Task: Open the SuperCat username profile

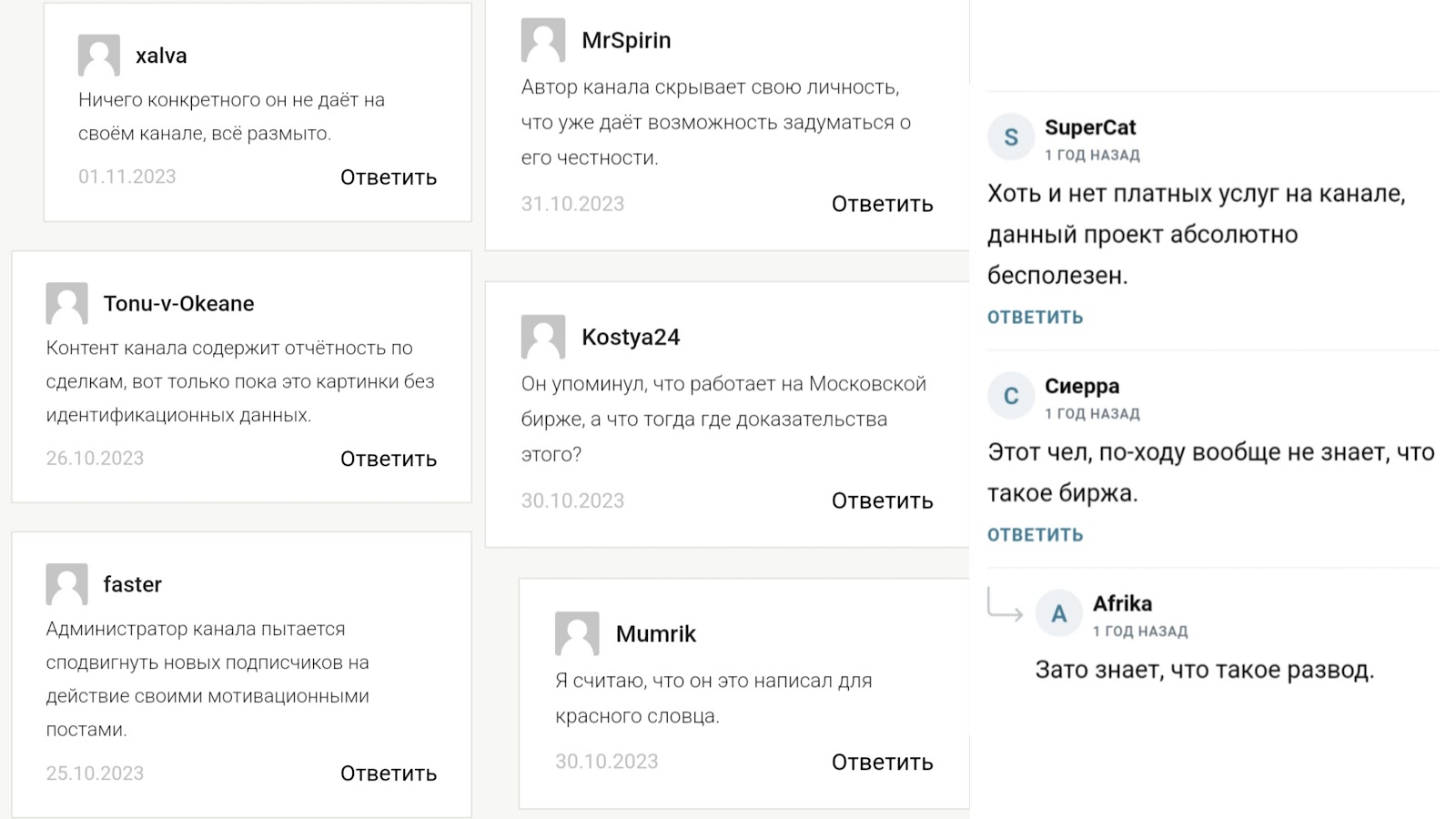Action: coord(1090,127)
